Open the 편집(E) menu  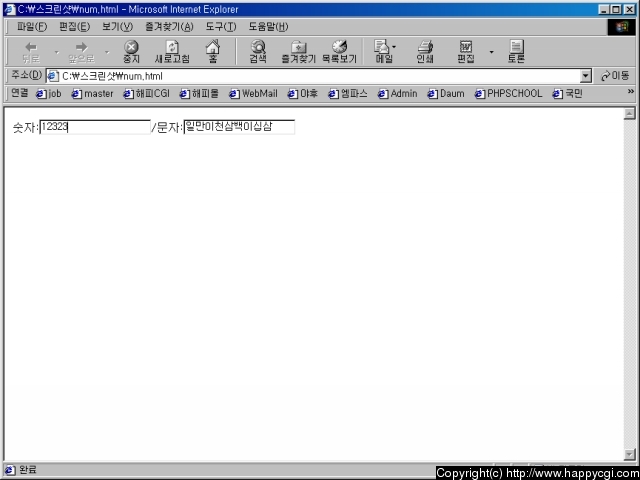[x=74, y=27]
